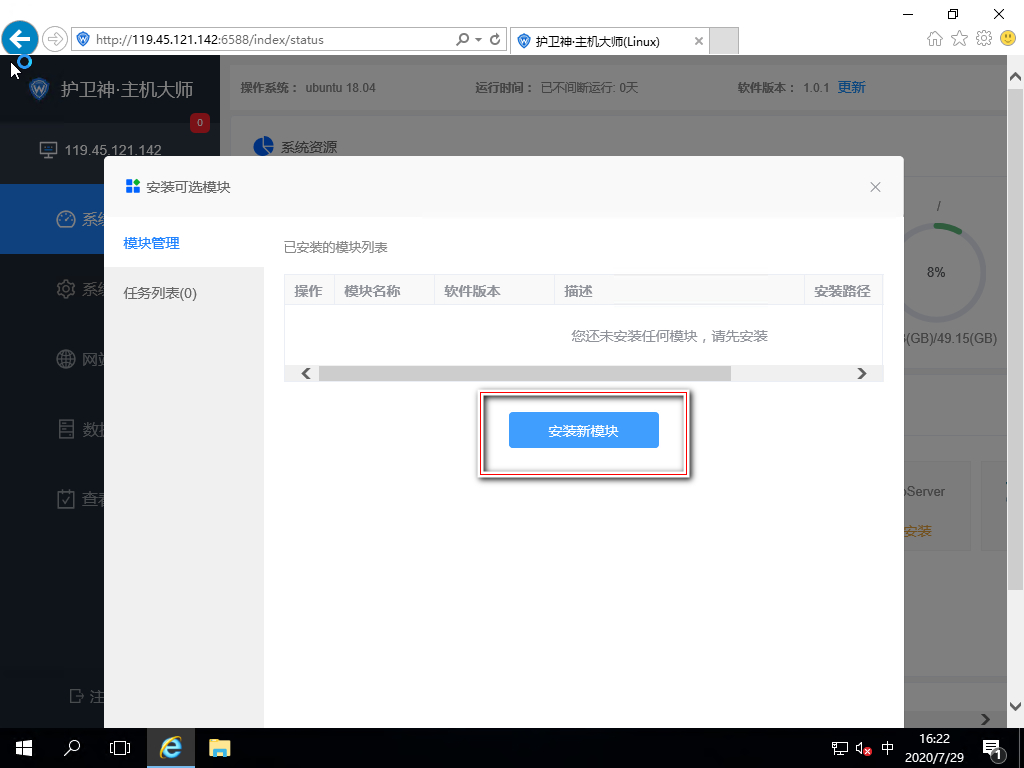Image resolution: width=1024 pixels, height=768 pixels.
Task: Open the favorites star icon
Action: tap(959, 39)
